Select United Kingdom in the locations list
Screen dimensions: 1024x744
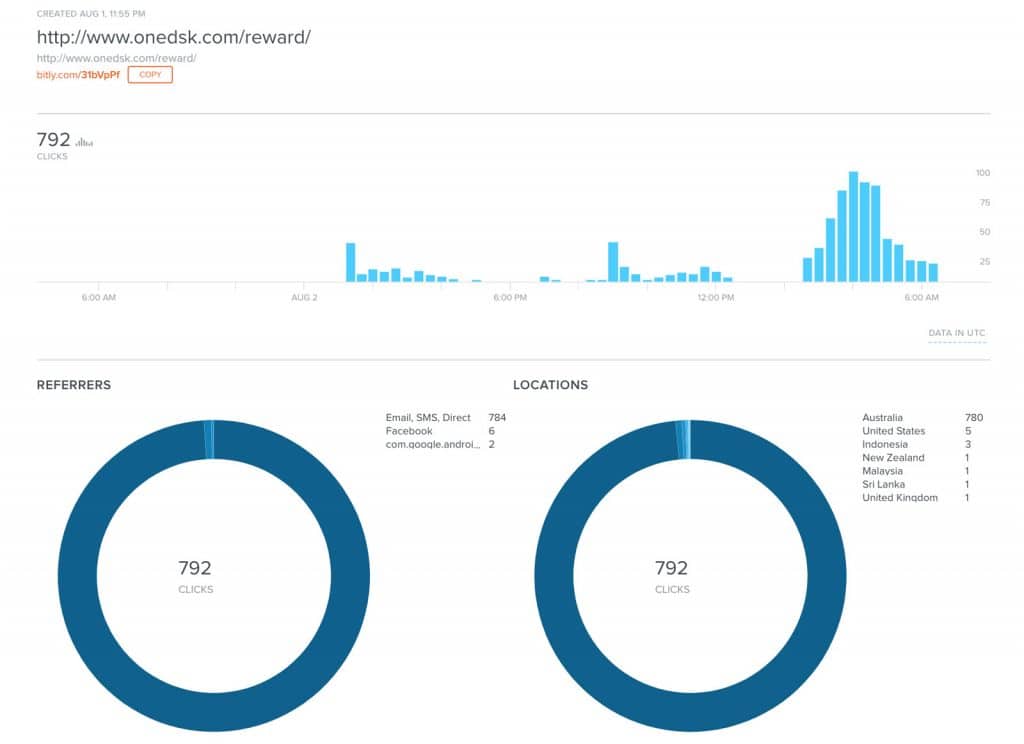pyautogui.click(x=900, y=498)
